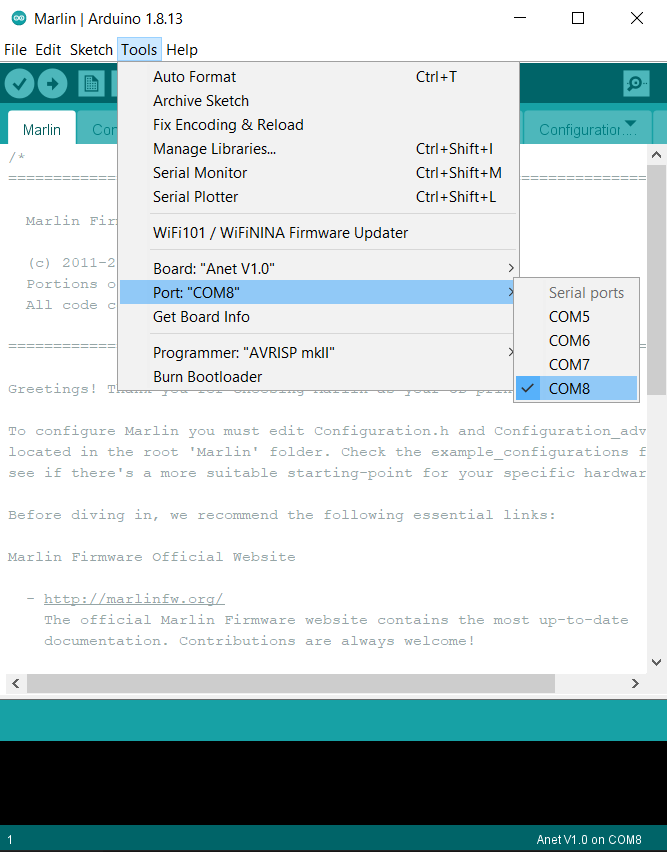Click the "Serial ports" submenu header

click(586, 293)
